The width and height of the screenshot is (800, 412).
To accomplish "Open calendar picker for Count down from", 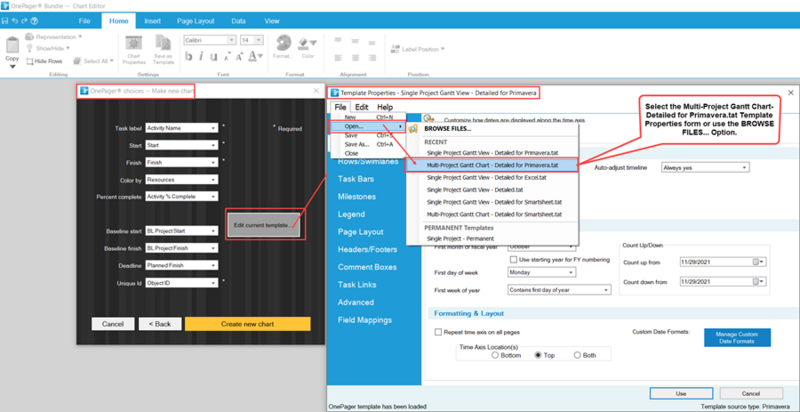I will click(x=759, y=281).
